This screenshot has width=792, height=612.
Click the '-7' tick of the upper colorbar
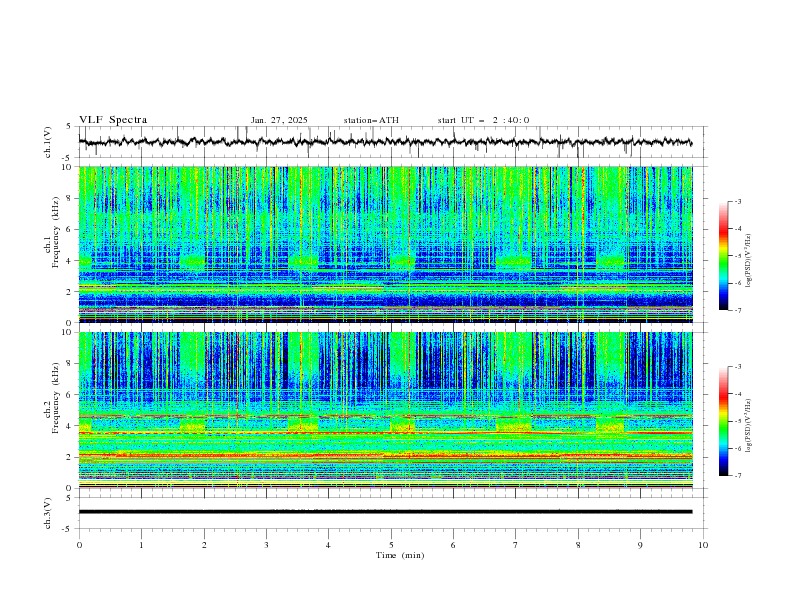coord(738,310)
